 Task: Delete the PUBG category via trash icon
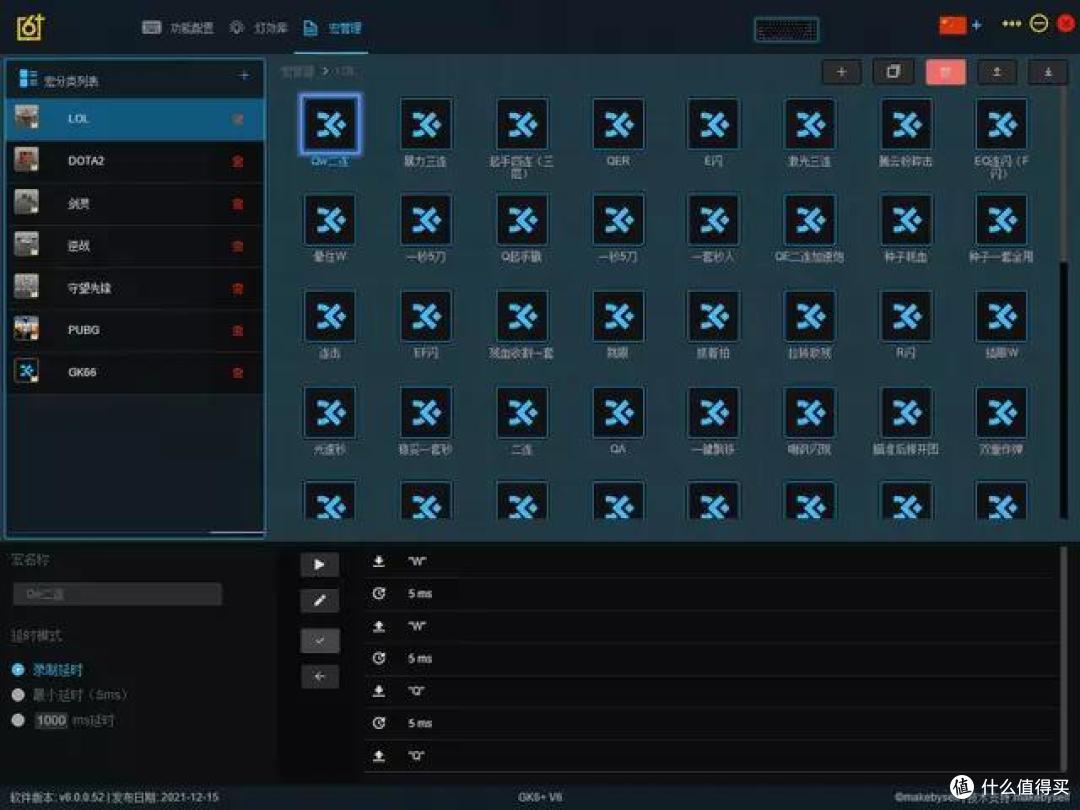point(238,331)
